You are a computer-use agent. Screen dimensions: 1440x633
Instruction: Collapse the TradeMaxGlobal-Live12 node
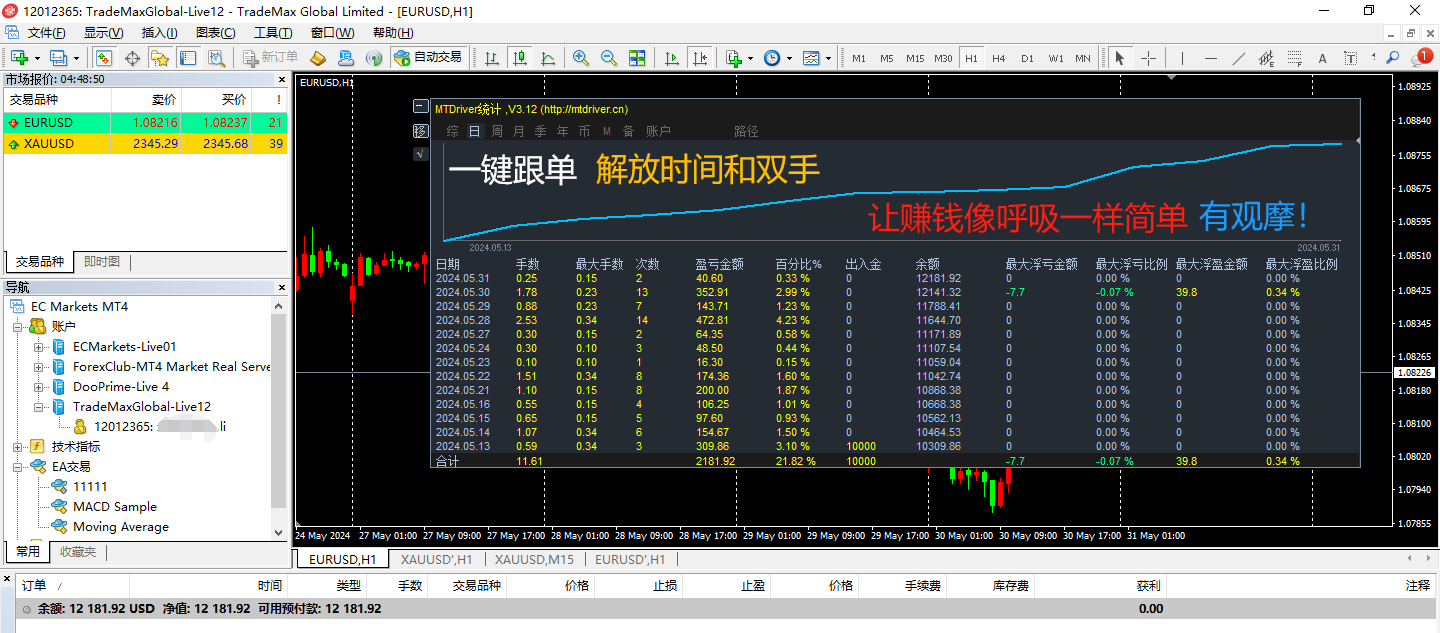(x=39, y=407)
